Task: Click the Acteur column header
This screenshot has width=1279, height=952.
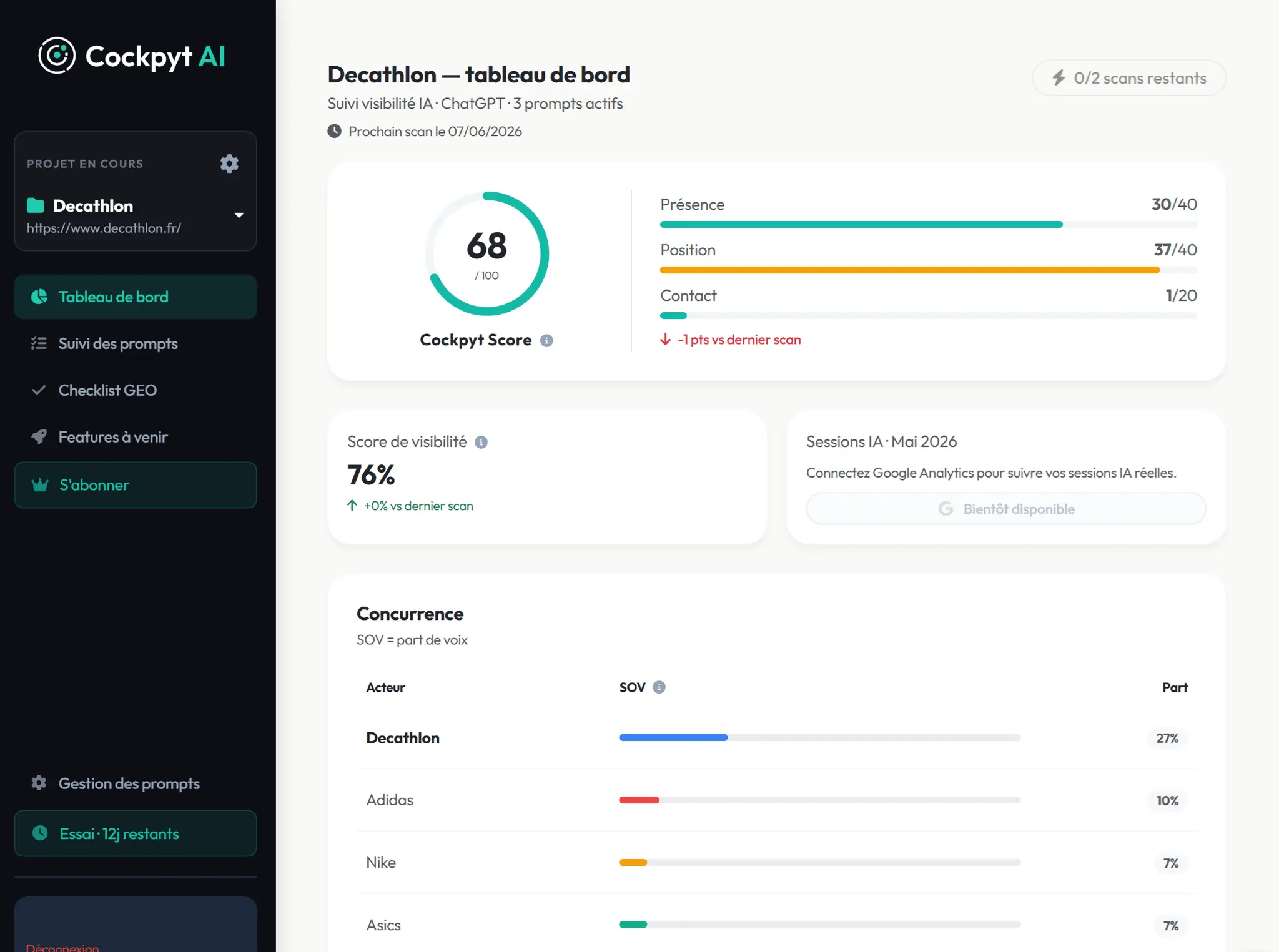Action: [x=385, y=687]
